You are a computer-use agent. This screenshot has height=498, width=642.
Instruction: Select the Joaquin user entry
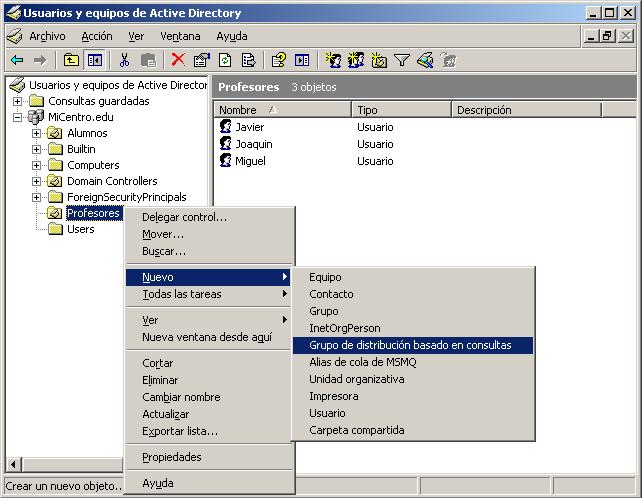tap(253, 144)
